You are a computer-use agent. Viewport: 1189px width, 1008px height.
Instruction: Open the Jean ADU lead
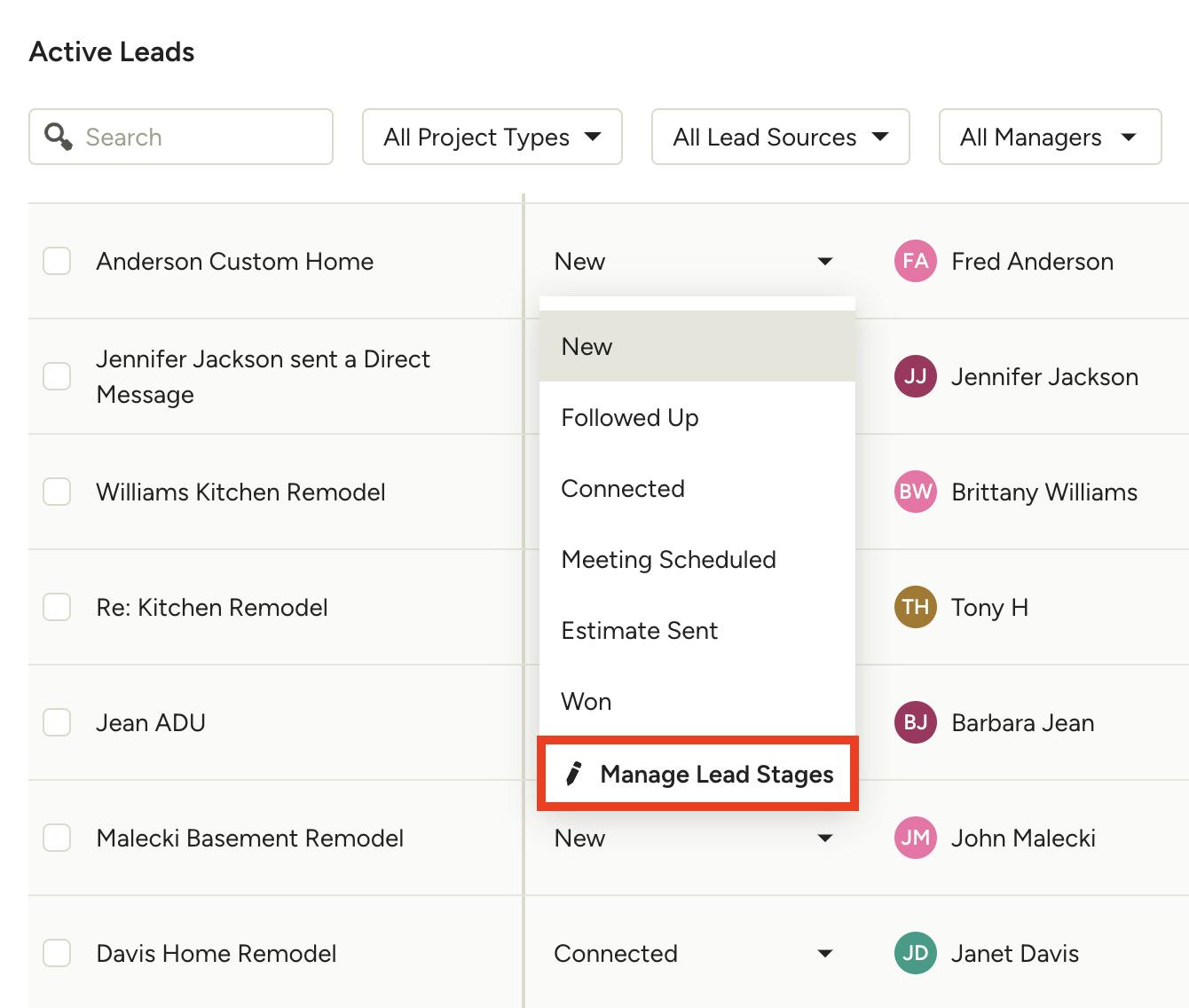[x=150, y=722]
